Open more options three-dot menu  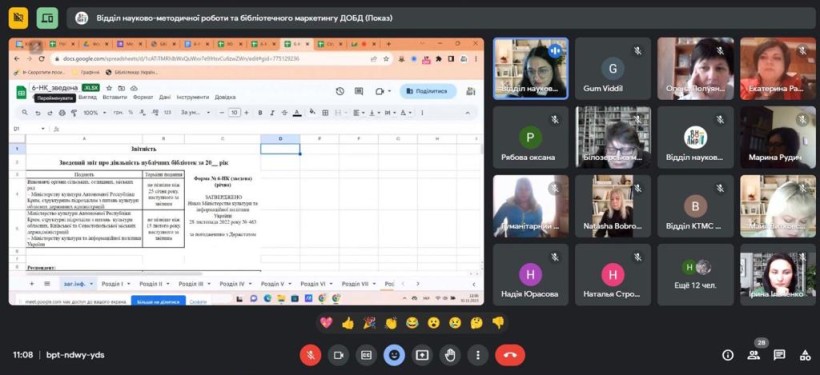coord(477,355)
